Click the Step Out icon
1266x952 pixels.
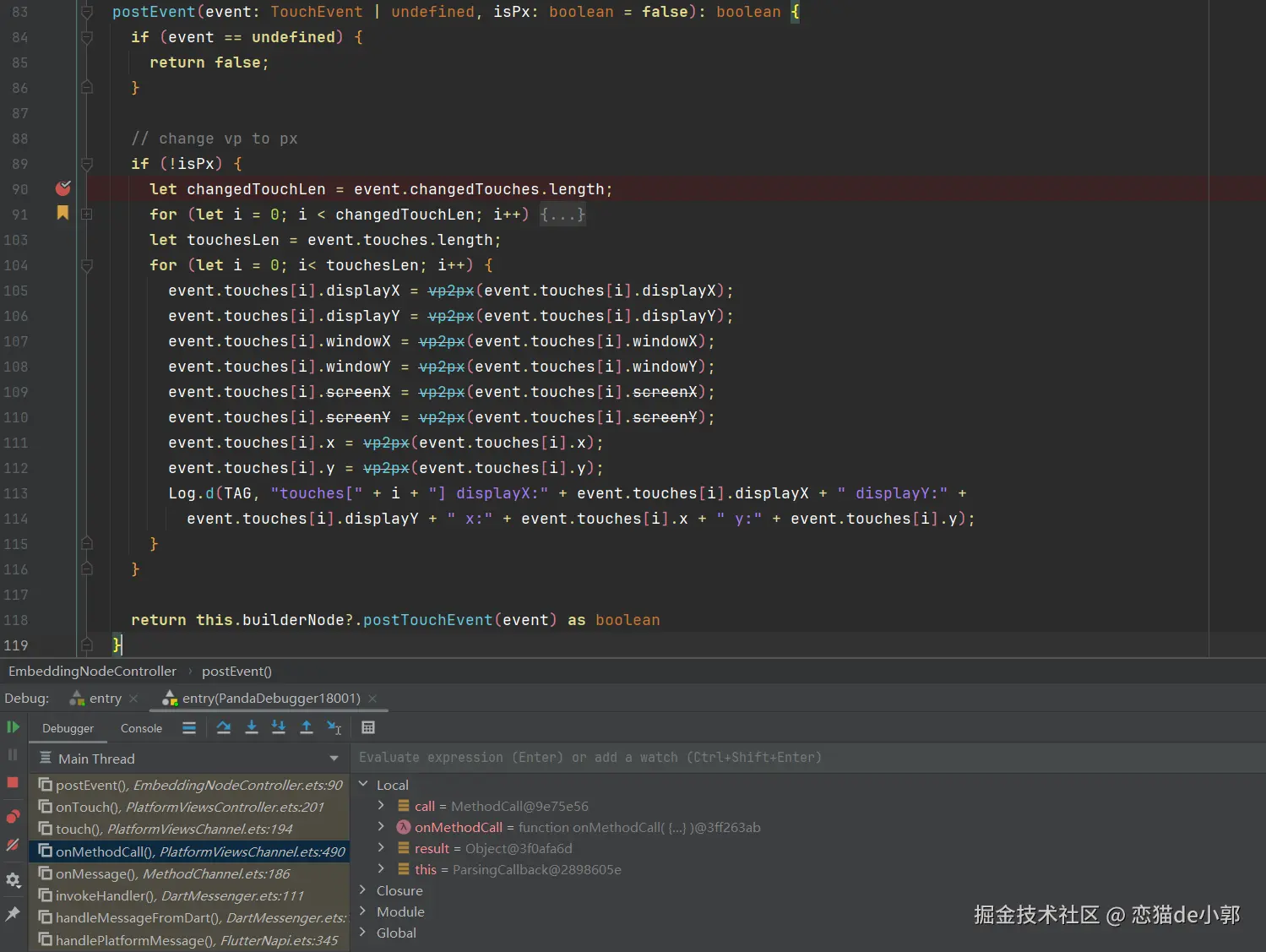coord(307,727)
